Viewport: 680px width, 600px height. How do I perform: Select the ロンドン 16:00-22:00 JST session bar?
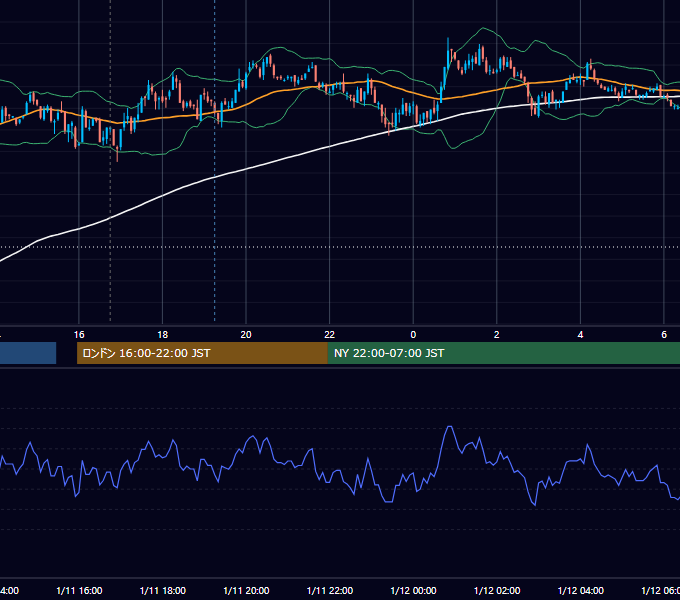tap(202, 353)
